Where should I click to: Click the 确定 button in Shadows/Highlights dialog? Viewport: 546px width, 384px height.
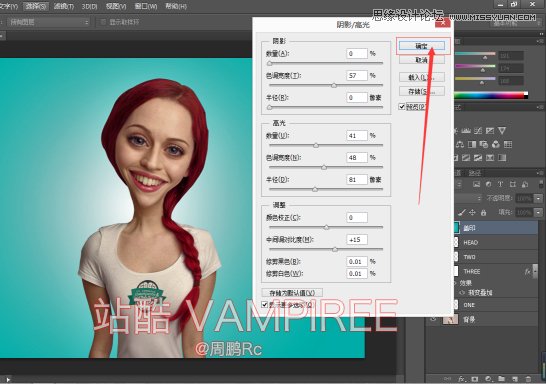click(422, 46)
